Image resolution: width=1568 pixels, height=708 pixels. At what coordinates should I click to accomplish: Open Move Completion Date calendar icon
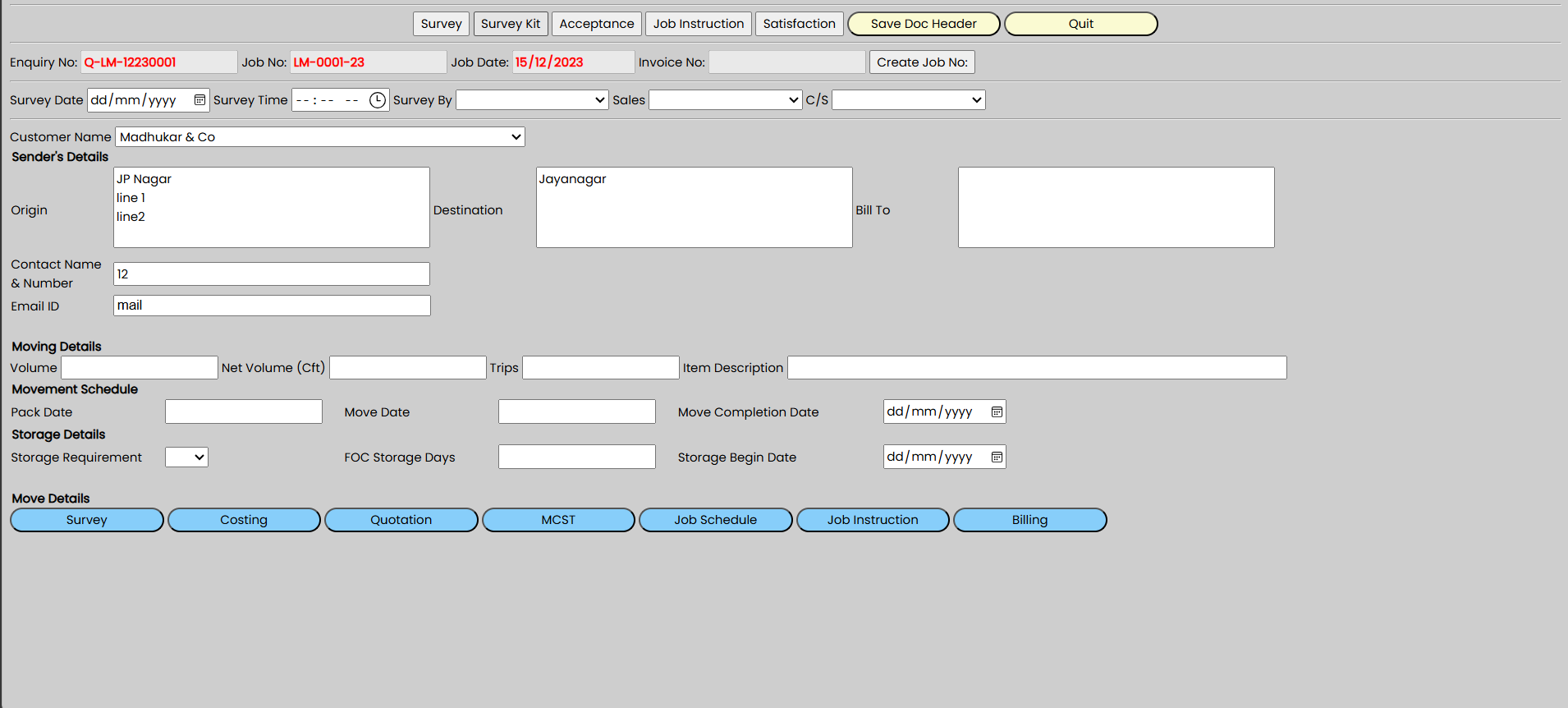coord(997,412)
